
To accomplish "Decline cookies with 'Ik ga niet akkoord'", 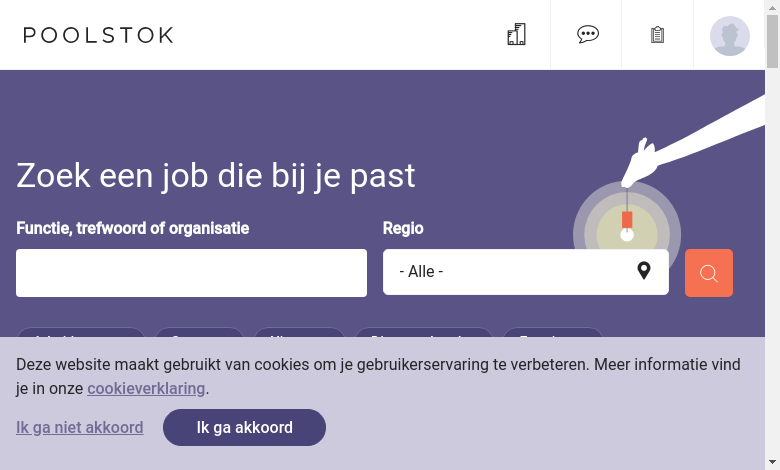I will [x=80, y=427].
